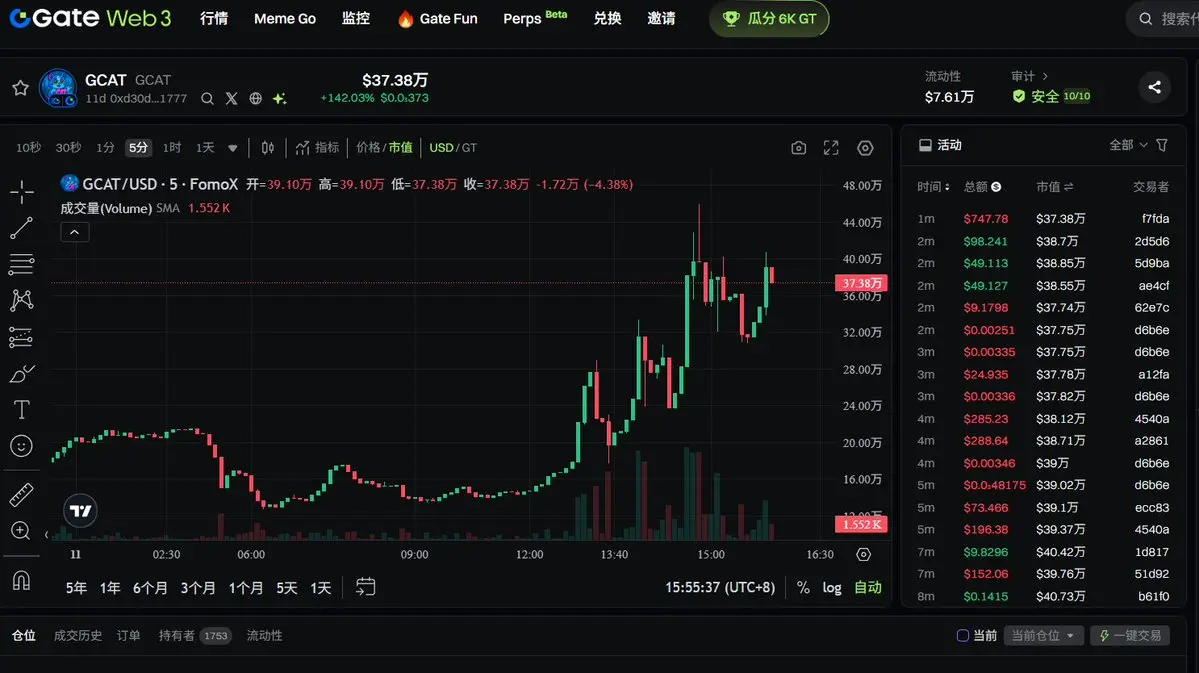Switch the currency display to USD

(x=441, y=148)
